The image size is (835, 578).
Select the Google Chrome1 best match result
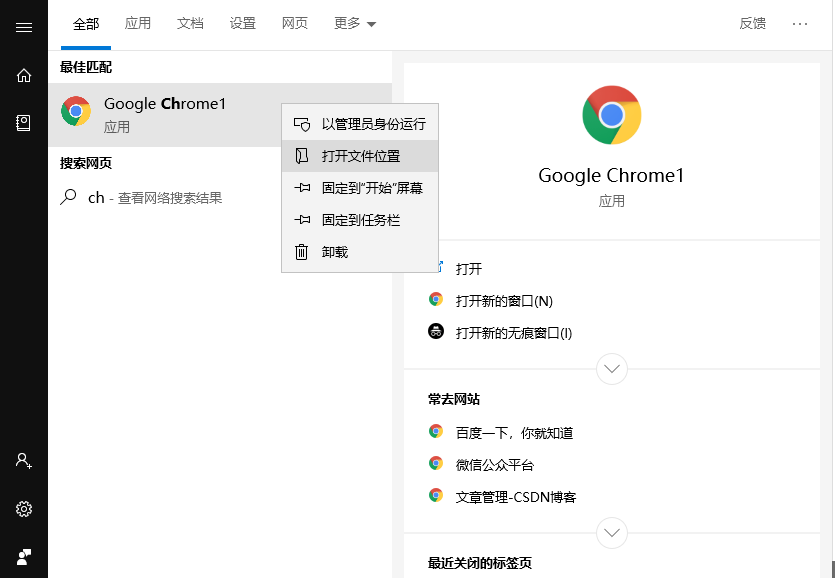click(x=220, y=115)
